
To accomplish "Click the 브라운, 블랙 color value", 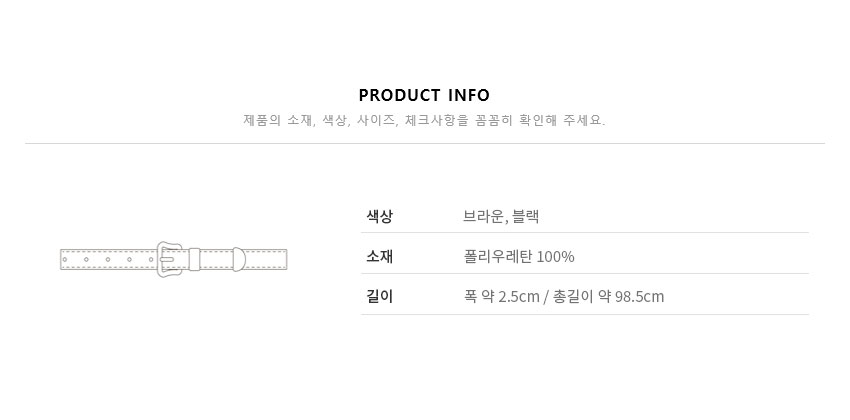I will [x=501, y=217].
